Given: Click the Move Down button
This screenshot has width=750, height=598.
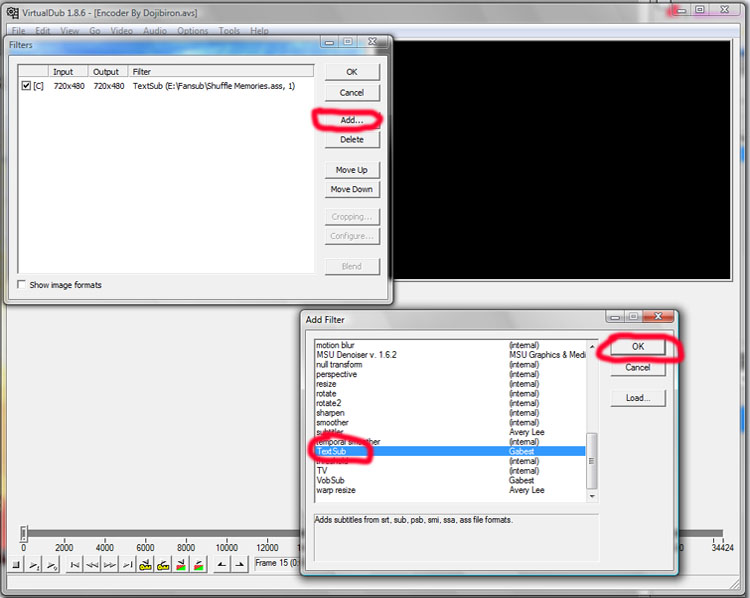Looking at the screenshot, I should pyautogui.click(x=352, y=189).
